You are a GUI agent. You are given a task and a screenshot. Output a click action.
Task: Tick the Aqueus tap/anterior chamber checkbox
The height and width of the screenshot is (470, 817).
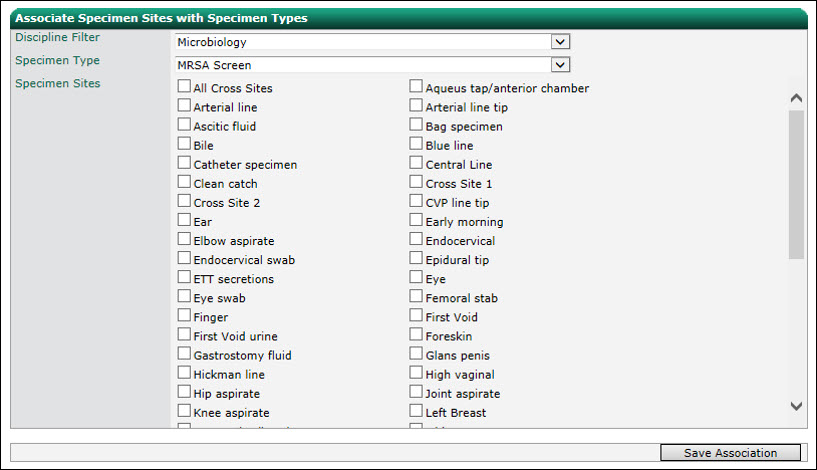[416, 86]
